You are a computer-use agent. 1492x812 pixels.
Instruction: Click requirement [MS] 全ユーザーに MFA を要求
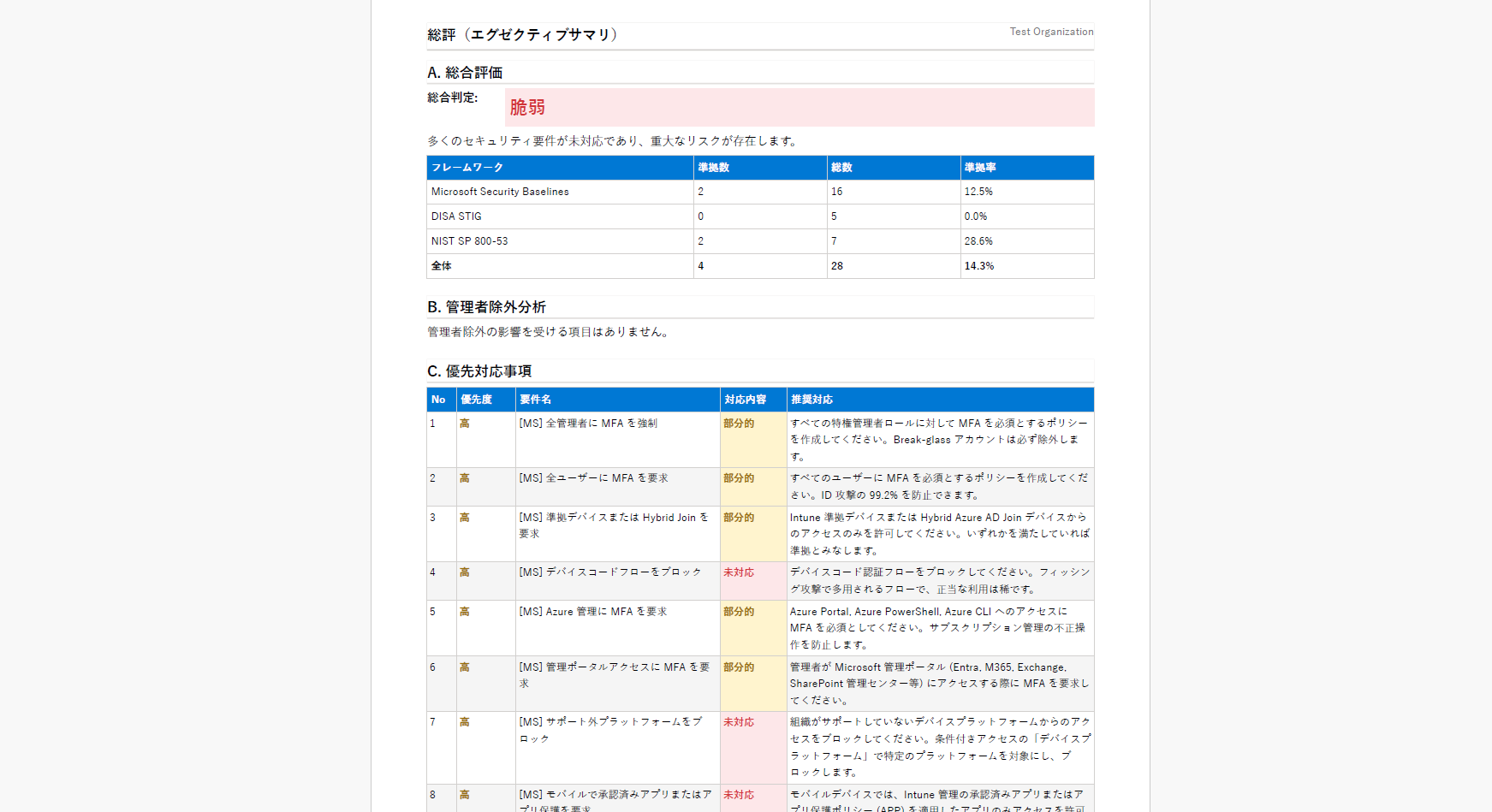click(594, 478)
